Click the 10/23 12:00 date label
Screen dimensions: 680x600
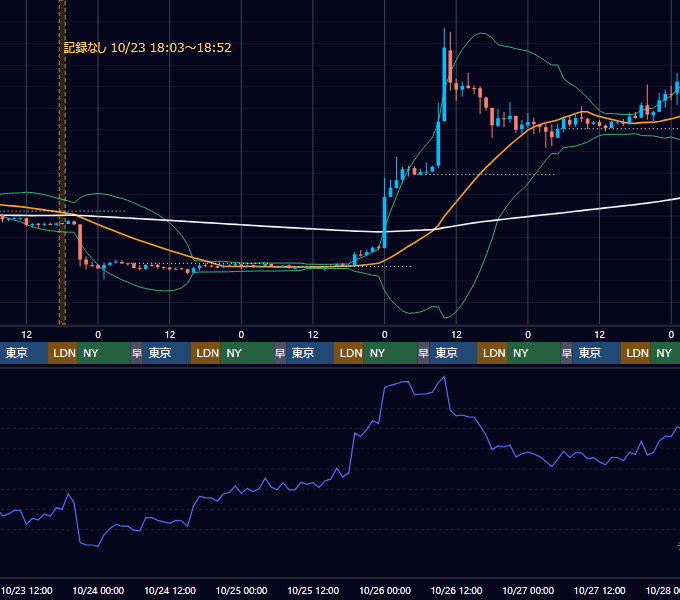26,590
